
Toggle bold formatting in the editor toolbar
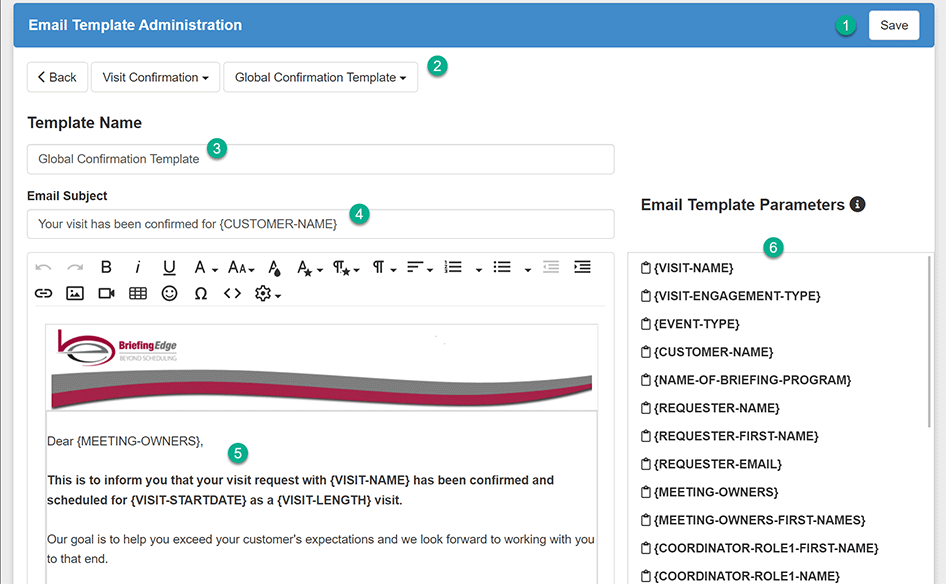click(x=106, y=266)
